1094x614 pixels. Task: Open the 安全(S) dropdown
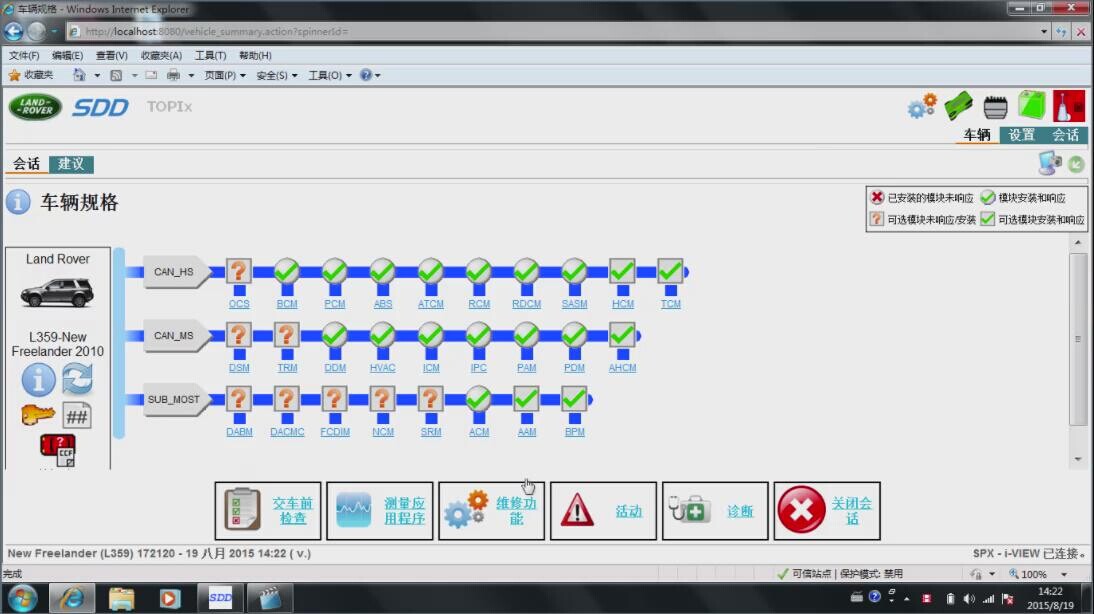pos(277,75)
